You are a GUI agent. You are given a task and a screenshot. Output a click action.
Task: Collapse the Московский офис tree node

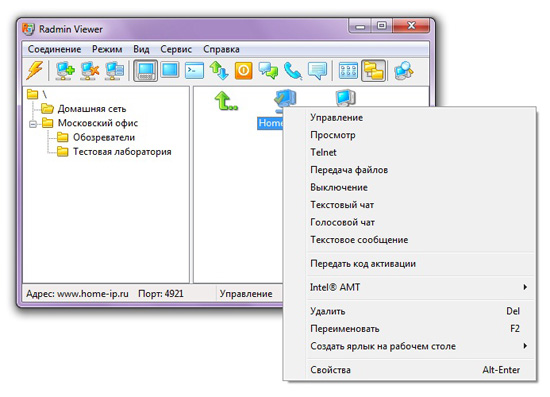33,124
